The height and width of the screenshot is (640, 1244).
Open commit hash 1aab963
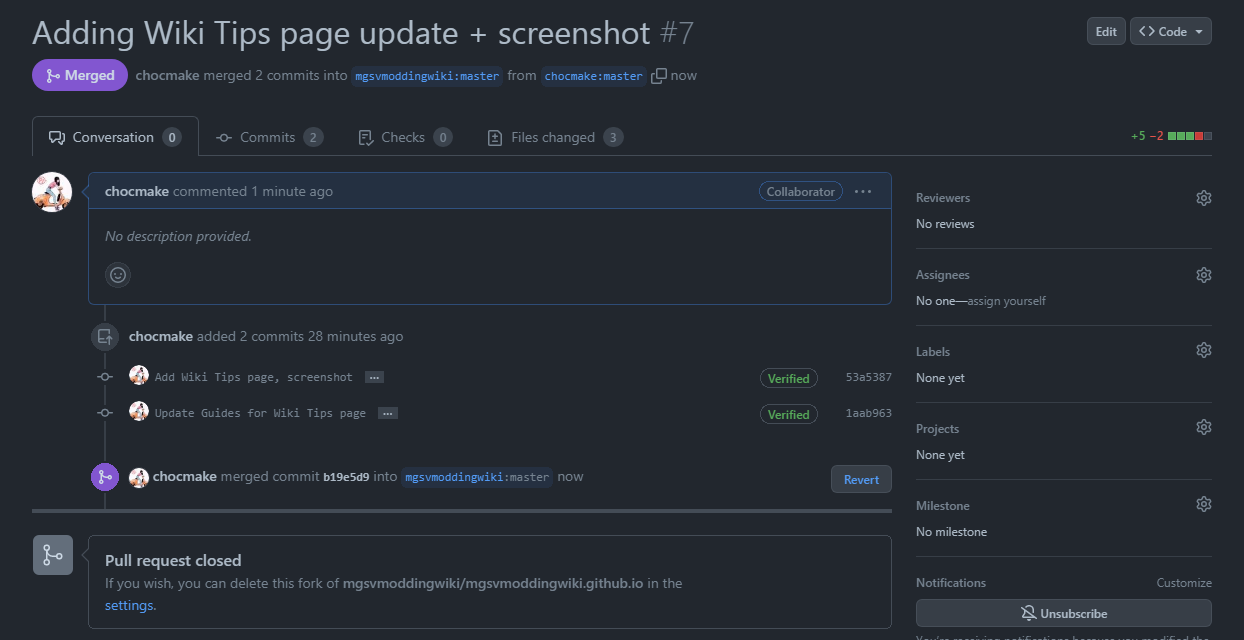[868, 413]
